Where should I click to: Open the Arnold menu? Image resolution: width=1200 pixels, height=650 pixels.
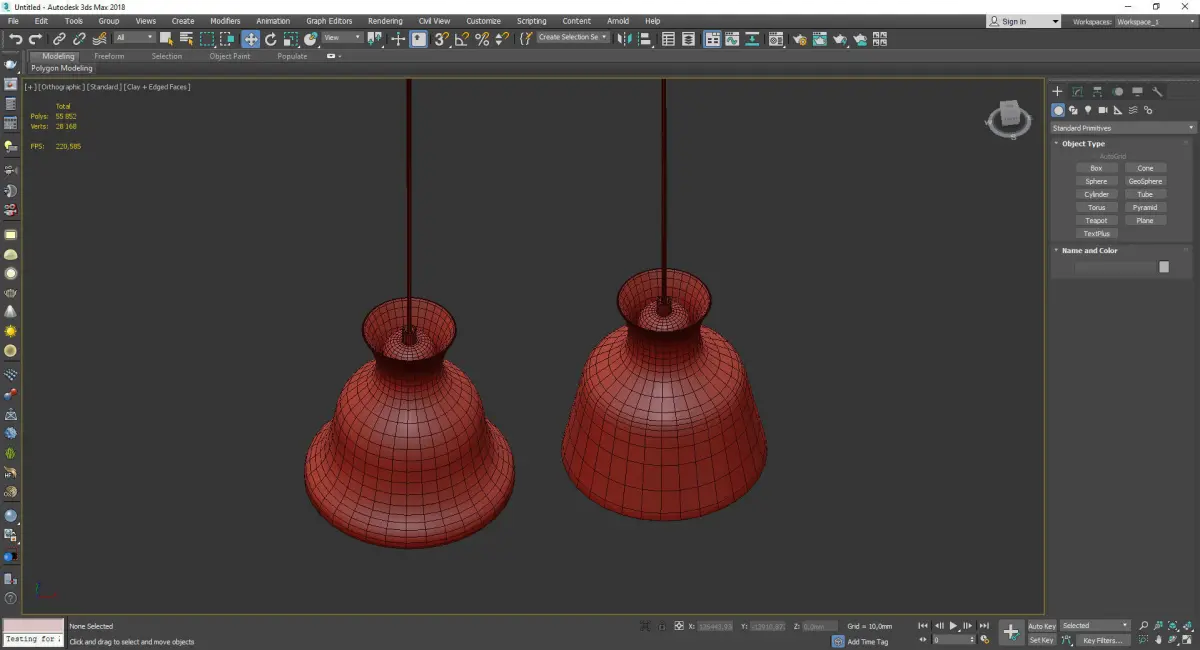[618, 21]
